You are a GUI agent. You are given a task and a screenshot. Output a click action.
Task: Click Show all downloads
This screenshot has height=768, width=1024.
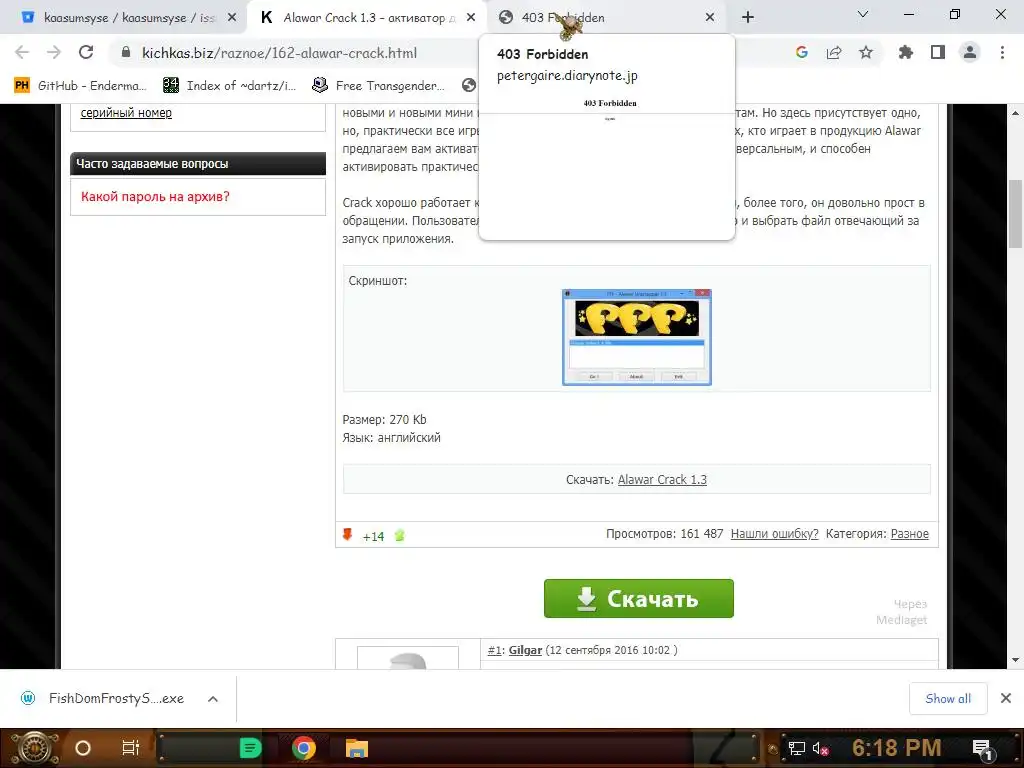pos(948,699)
